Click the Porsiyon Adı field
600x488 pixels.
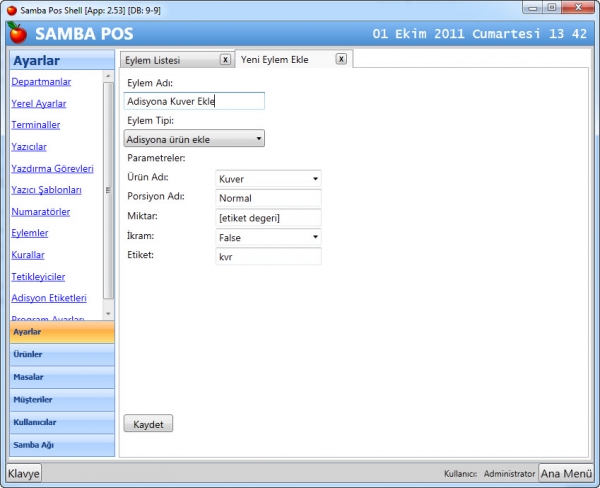coord(268,198)
